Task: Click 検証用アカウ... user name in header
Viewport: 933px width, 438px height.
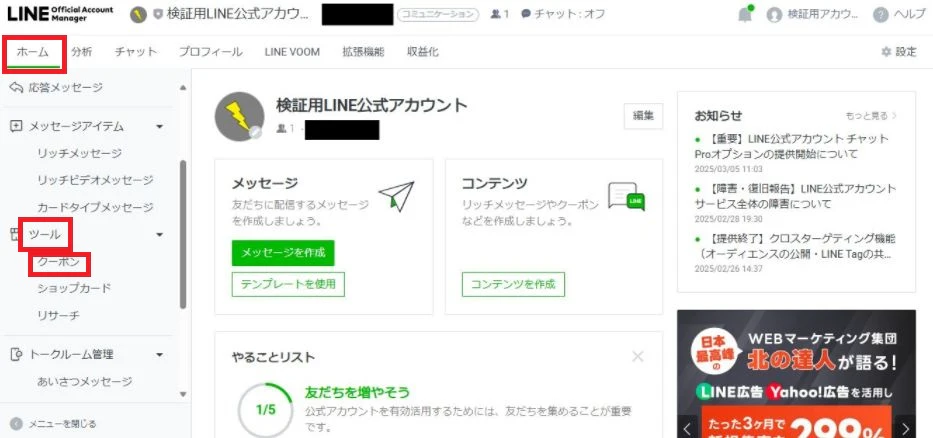Action: coord(823,15)
